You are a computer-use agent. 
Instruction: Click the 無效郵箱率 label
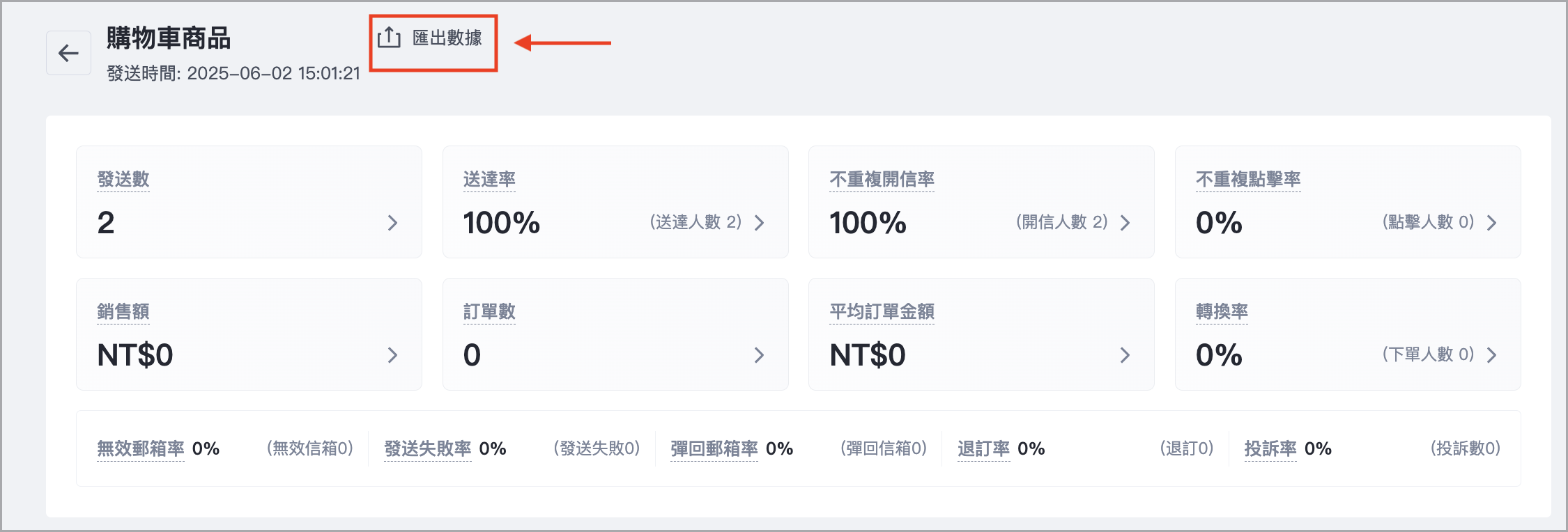[141, 448]
